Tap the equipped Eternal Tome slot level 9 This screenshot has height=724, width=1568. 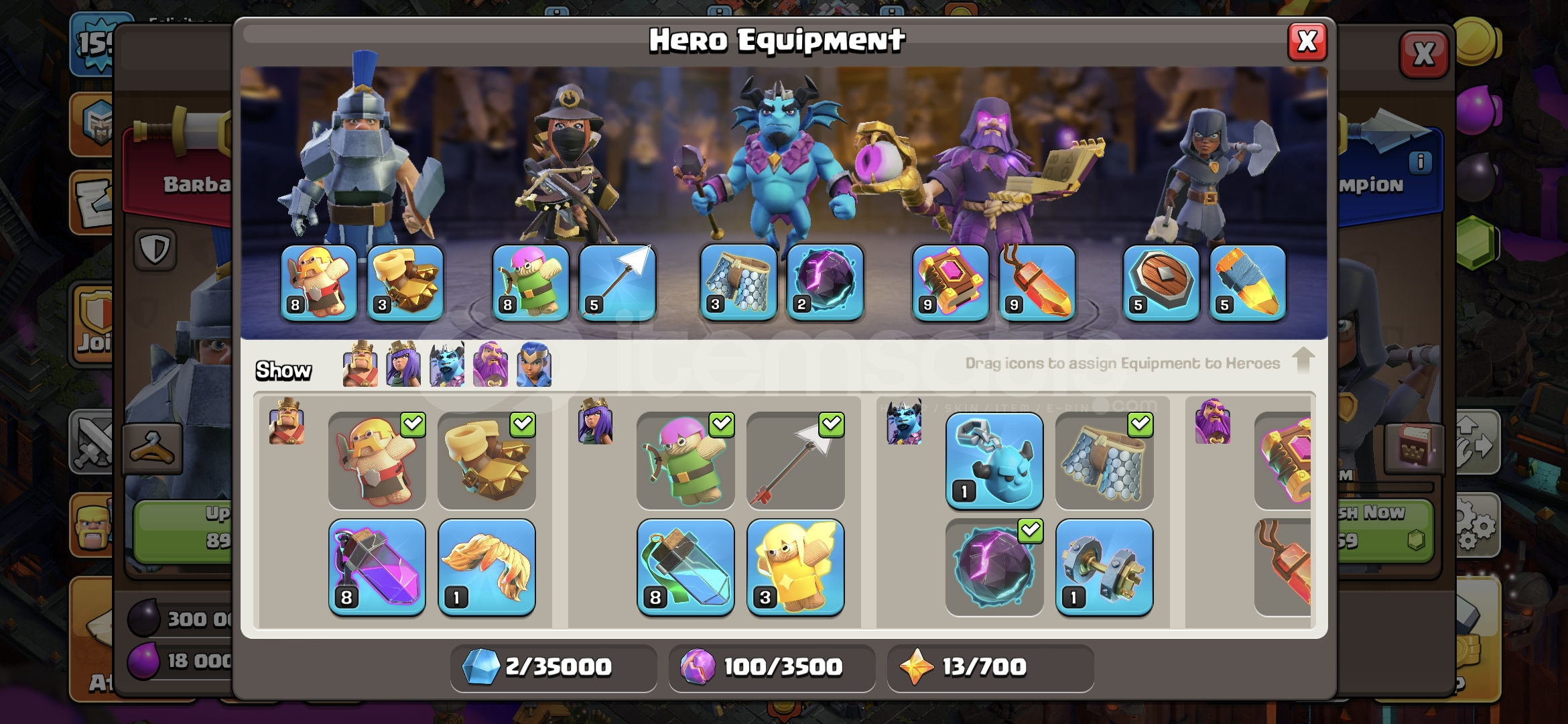pyautogui.click(x=951, y=283)
